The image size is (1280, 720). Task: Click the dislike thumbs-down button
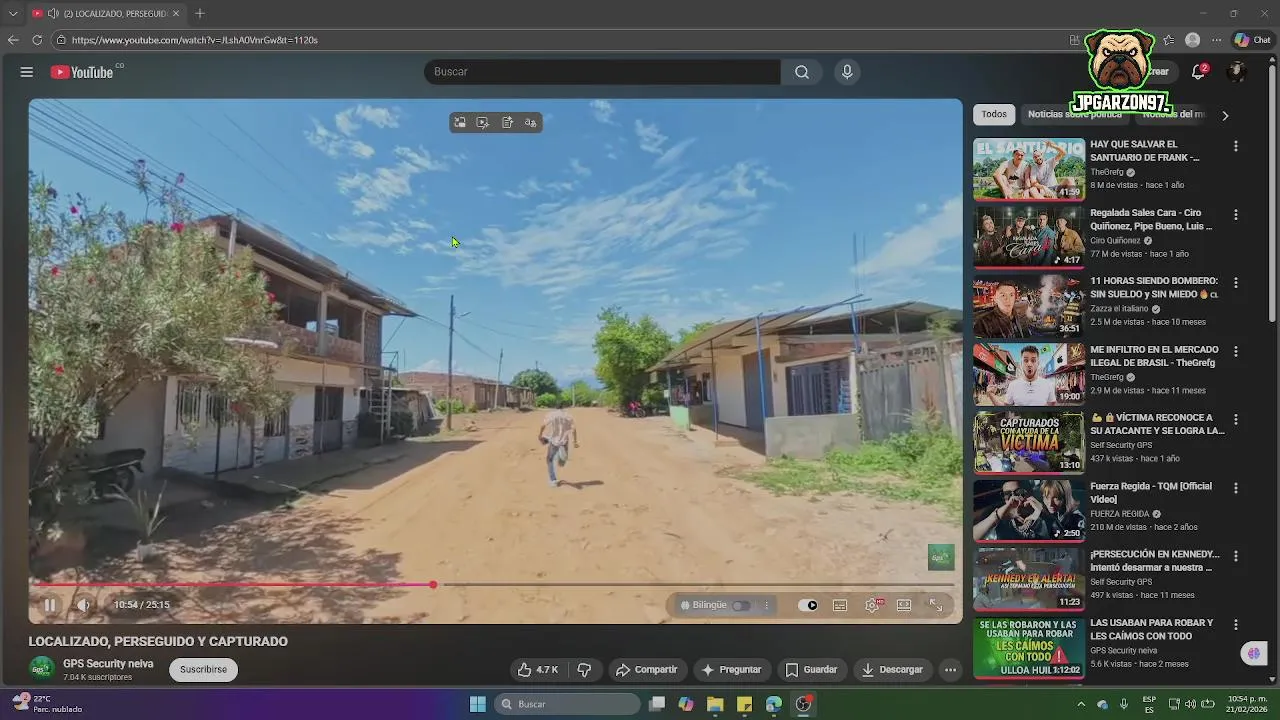(584, 670)
